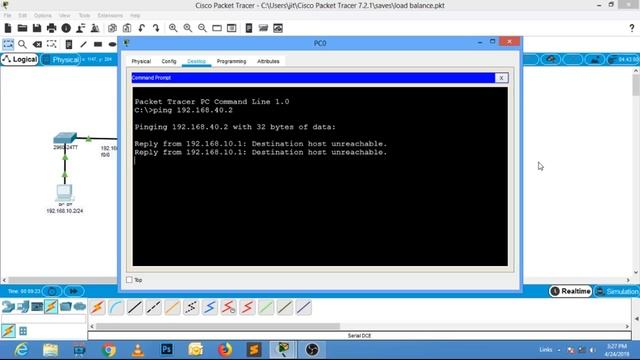The width and height of the screenshot is (640, 360).
Task: Choose the blue coaxial zigzag cable
Action: [x=210, y=307]
